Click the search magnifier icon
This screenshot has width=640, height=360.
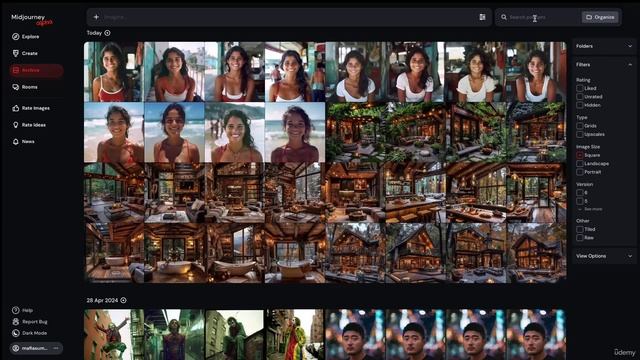click(x=504, y=17)
